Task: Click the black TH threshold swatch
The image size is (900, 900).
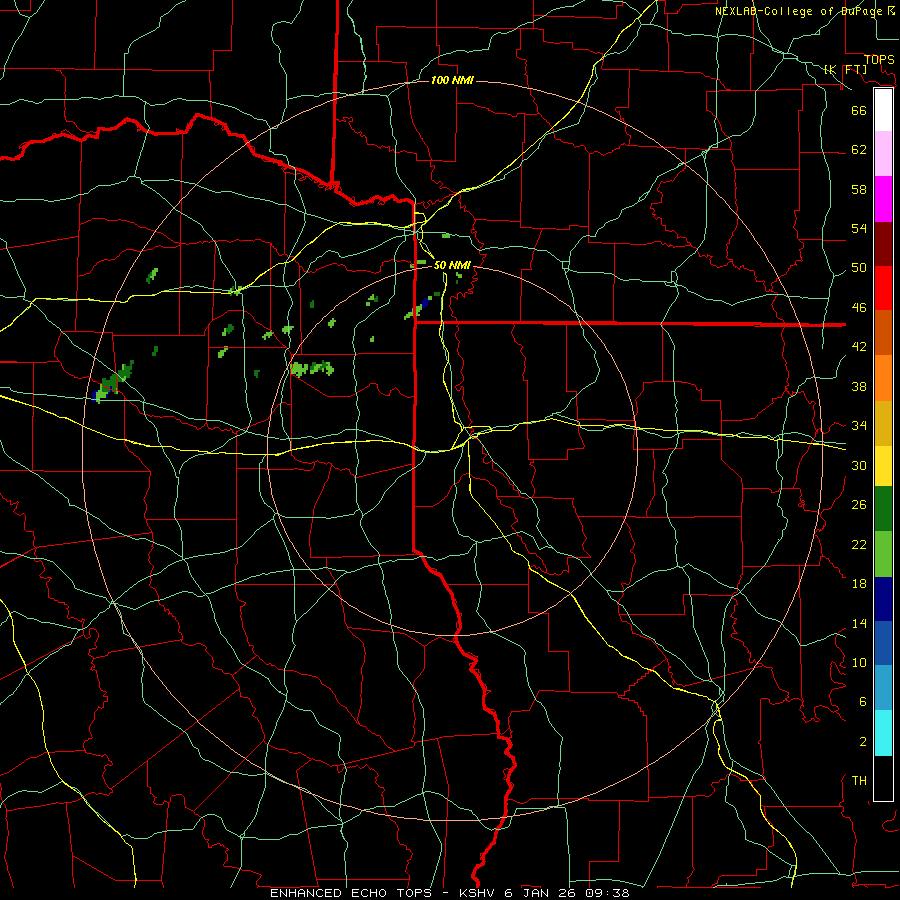Action: point(883,778)
